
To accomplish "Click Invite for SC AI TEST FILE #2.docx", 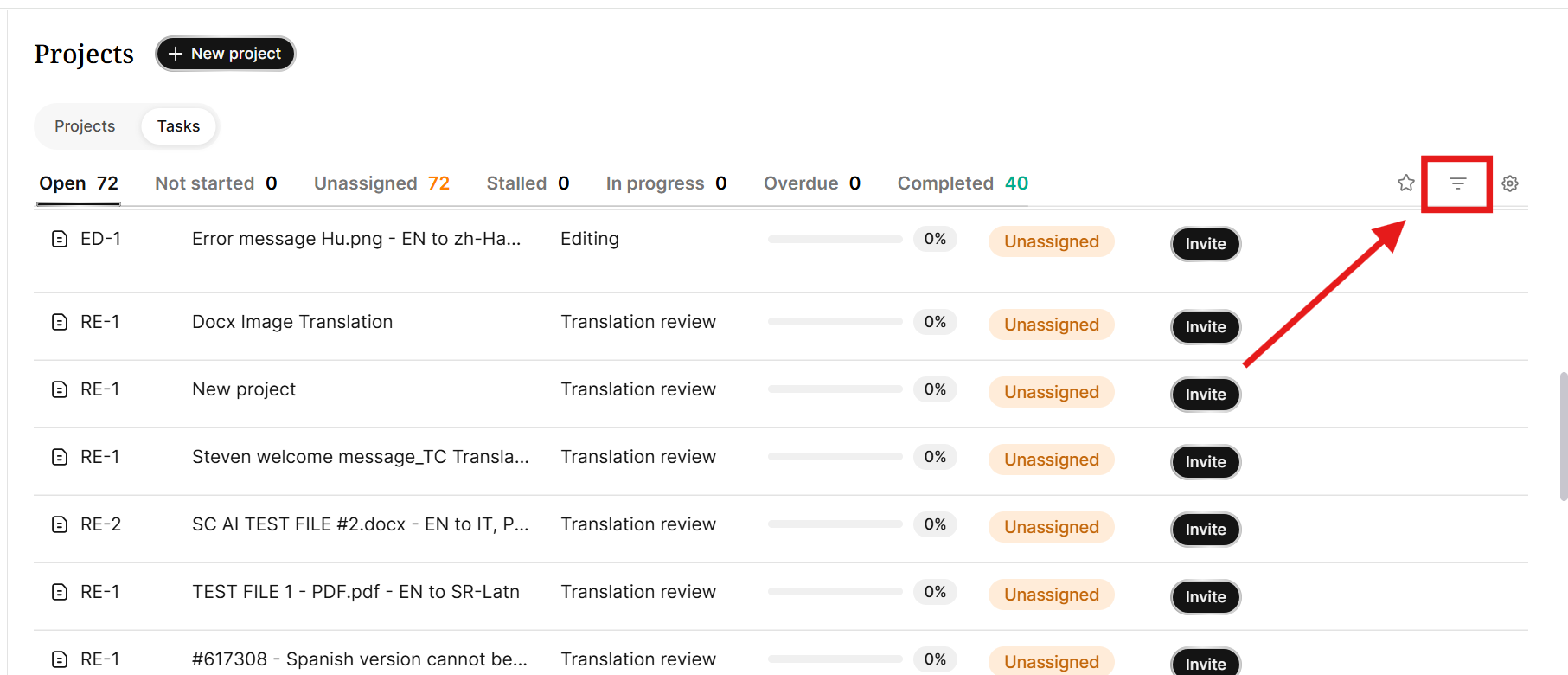I will point(1206,530).
